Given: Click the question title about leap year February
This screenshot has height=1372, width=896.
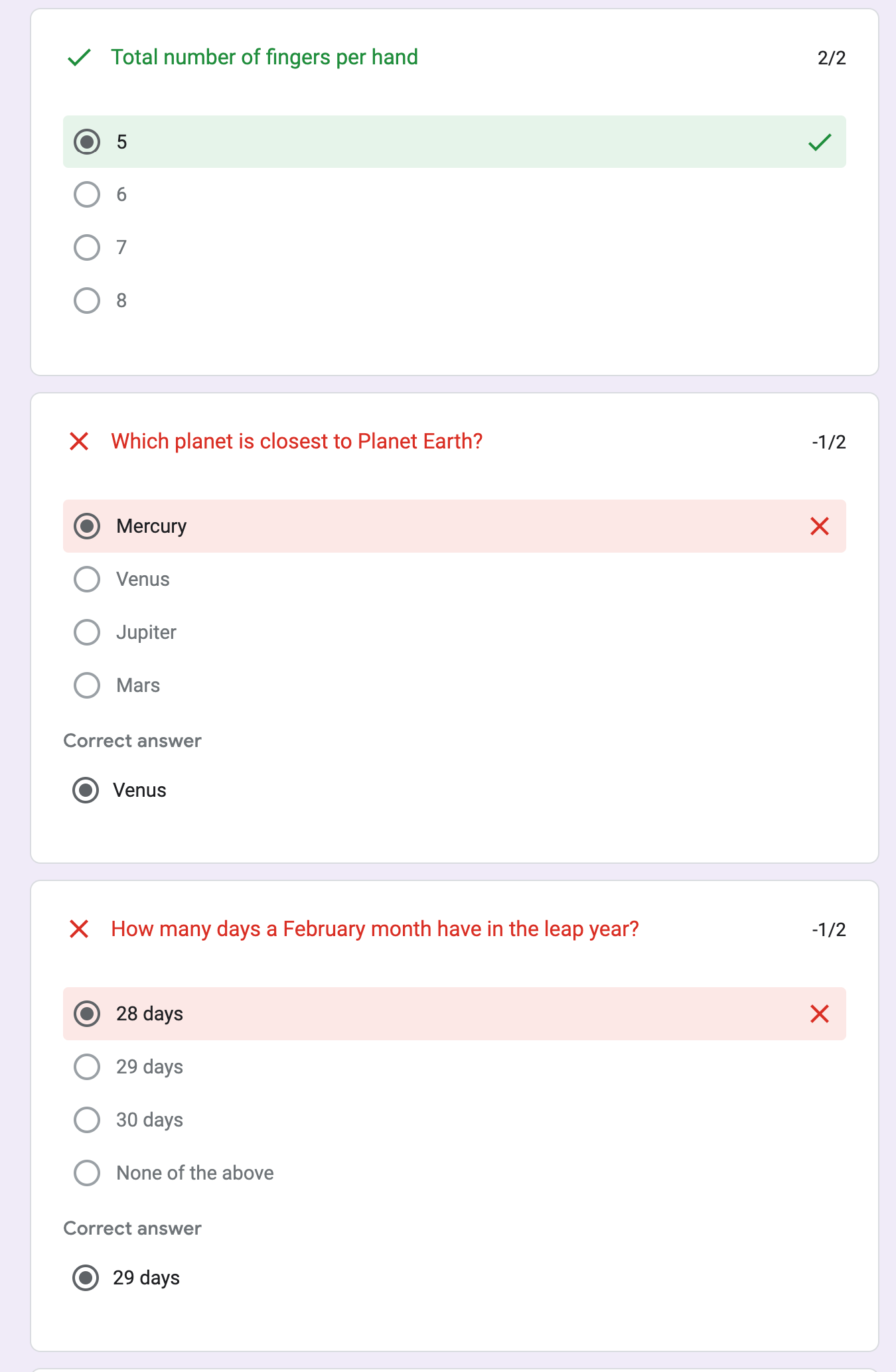Looking at the screenshot, I should coord(374,929).
